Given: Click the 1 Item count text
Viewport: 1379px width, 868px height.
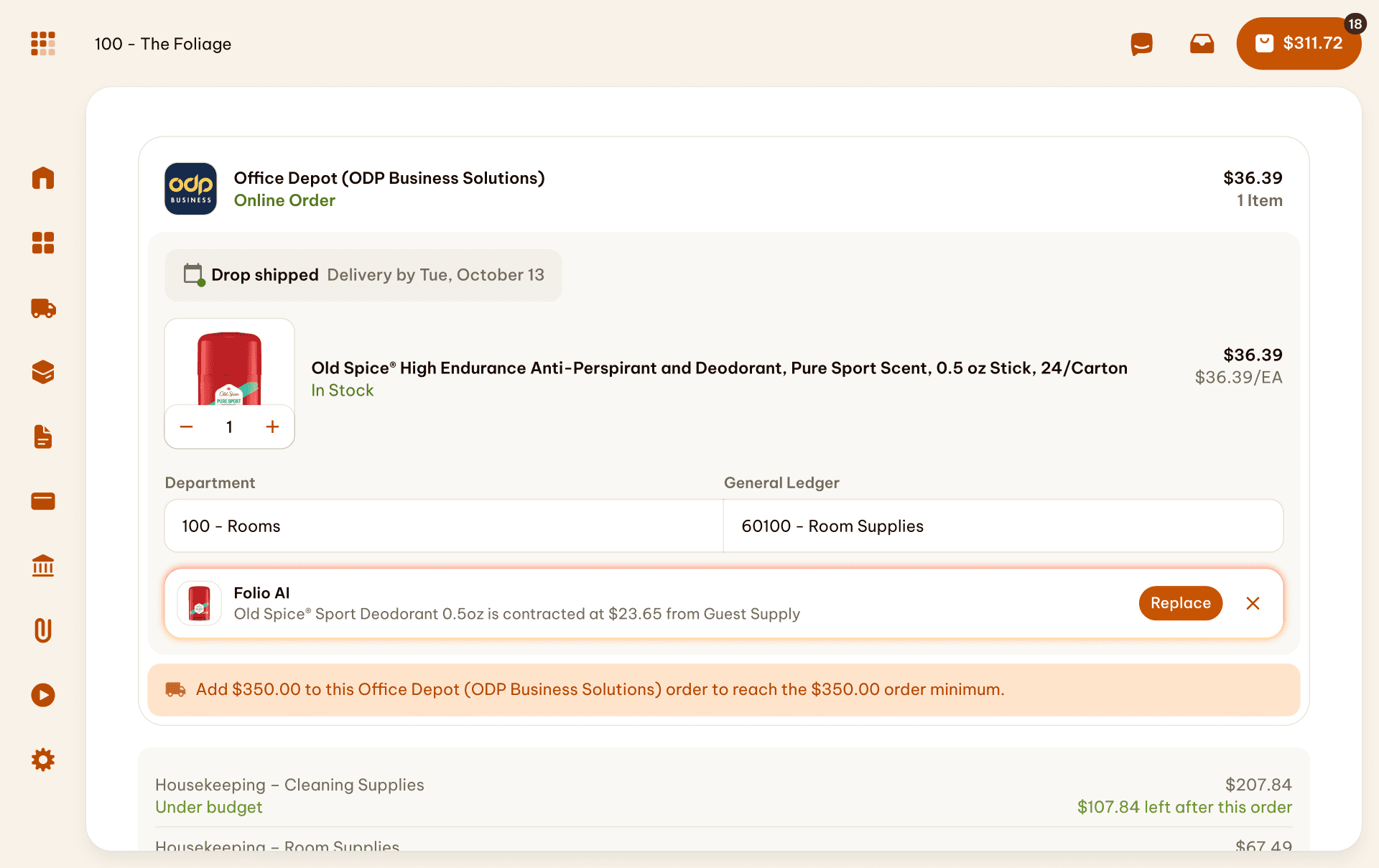Looking at the screenshot, I should point(1259,200).
